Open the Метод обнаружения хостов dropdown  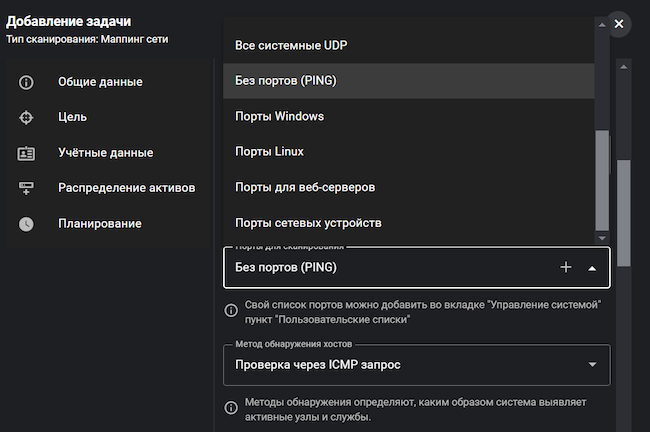coord(592,365)
